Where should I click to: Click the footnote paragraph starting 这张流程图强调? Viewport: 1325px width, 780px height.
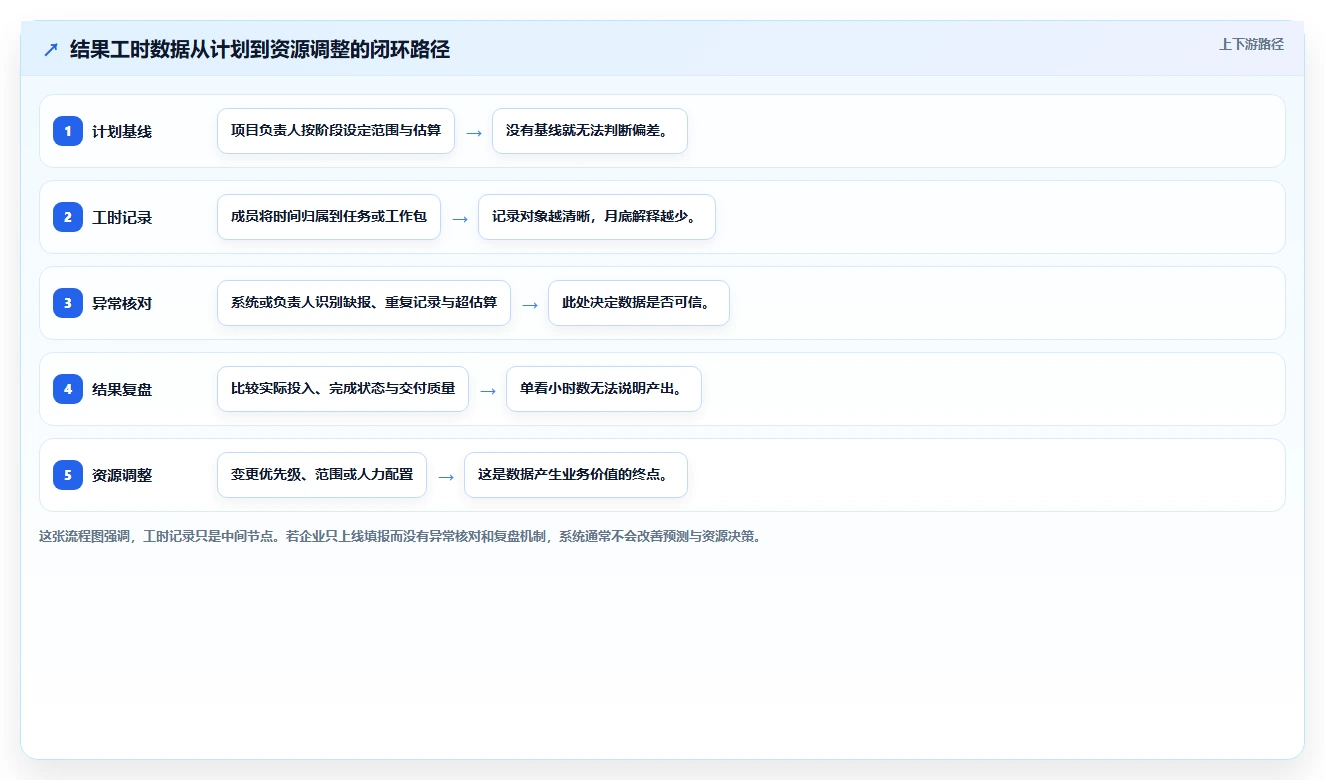tap(403, 536)
